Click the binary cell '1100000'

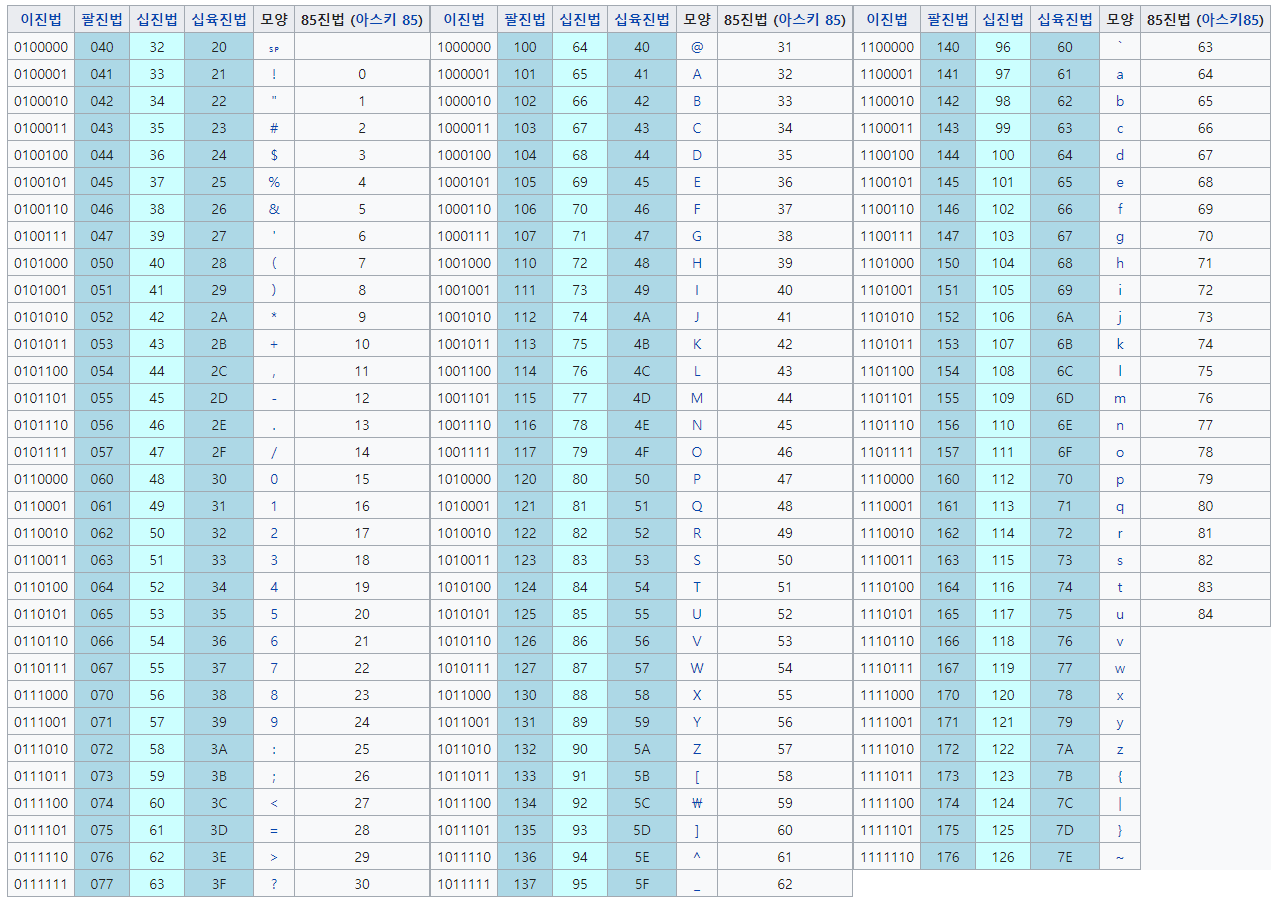click(x=887, y=47)
